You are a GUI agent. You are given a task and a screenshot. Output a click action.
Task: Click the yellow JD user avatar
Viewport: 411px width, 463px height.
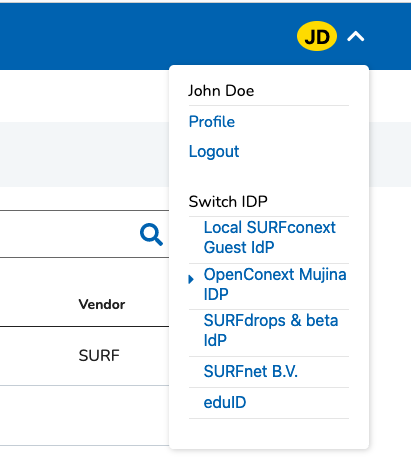317,36
